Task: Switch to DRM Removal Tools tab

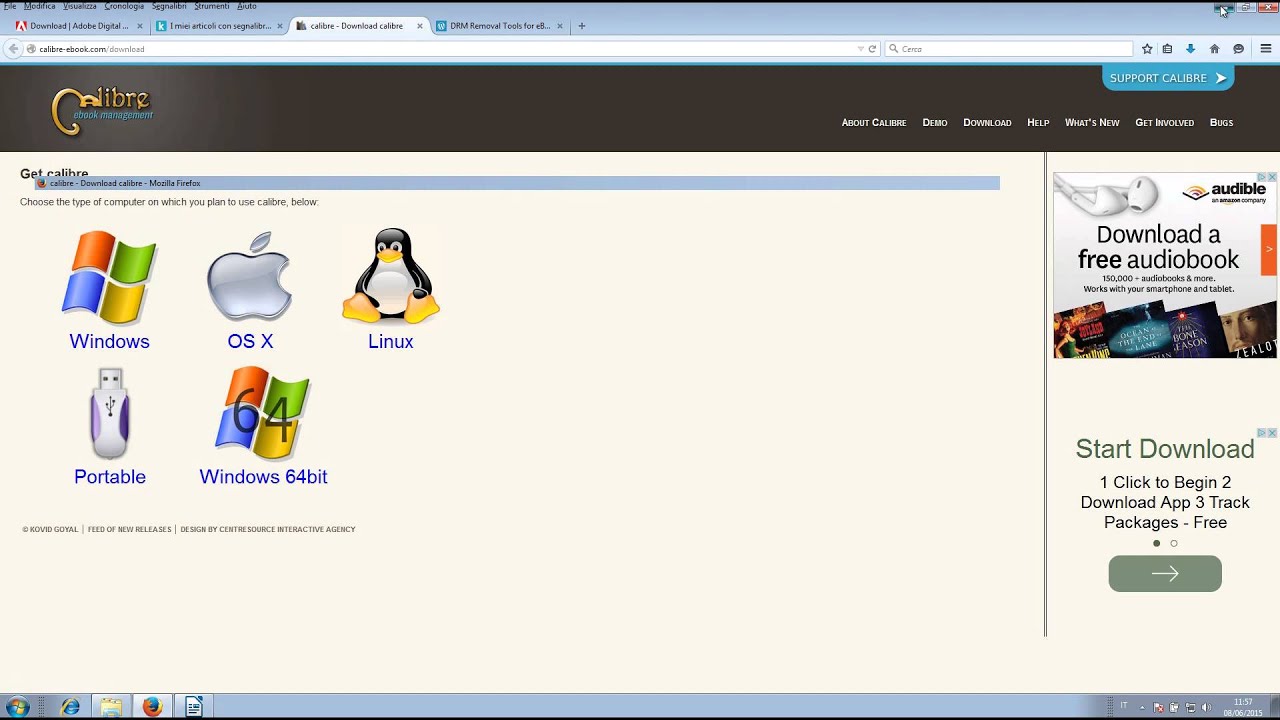Action: (500, 26)
